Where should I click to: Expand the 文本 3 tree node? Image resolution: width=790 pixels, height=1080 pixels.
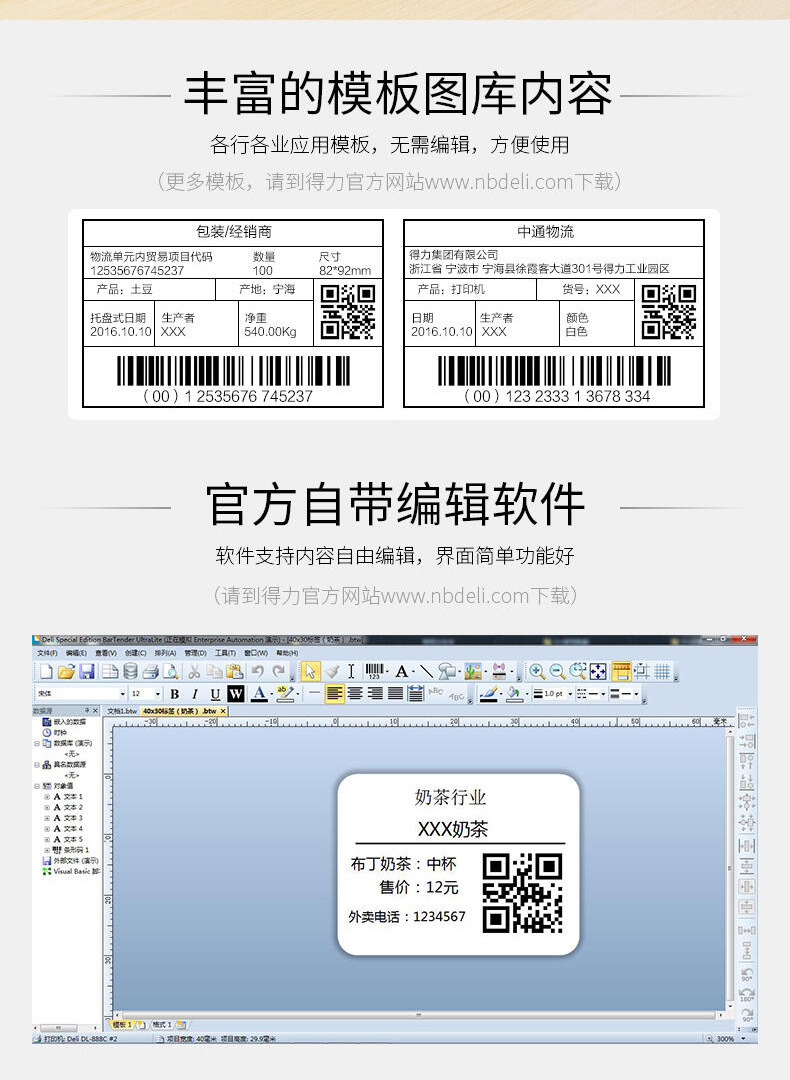point(47,818)
